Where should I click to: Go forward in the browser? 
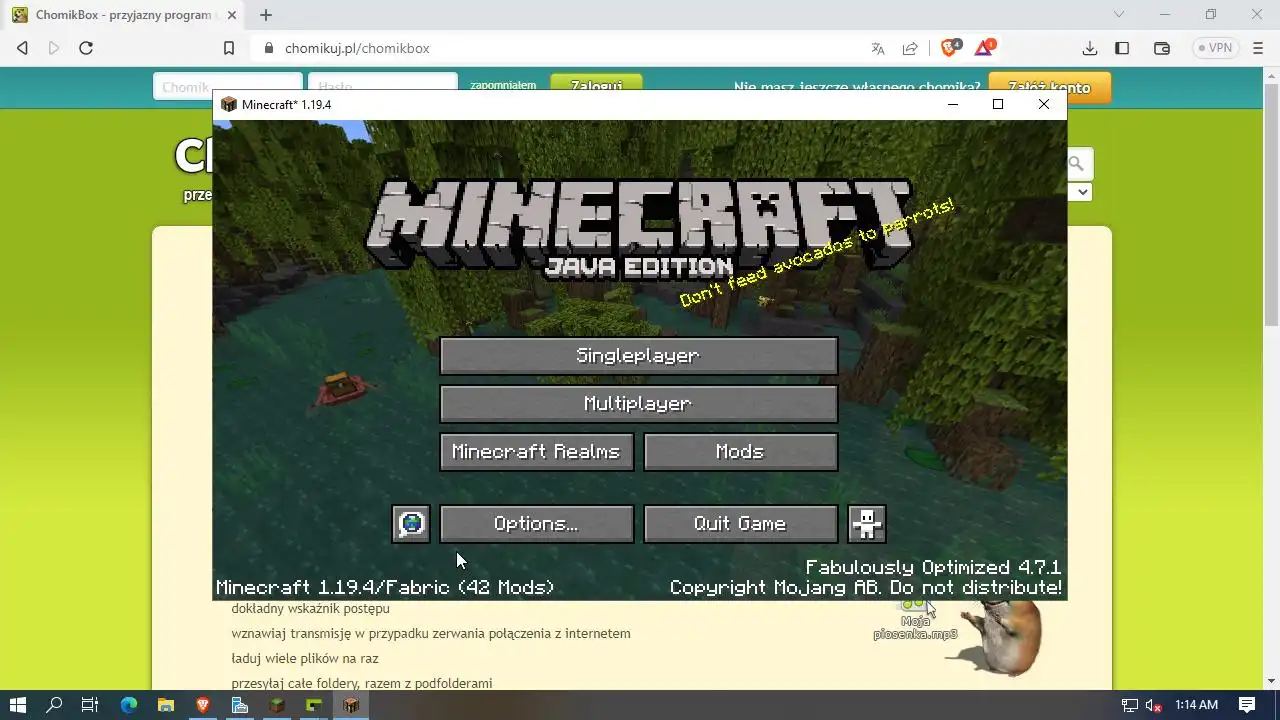pyautogui.click(x=54, y=48)
